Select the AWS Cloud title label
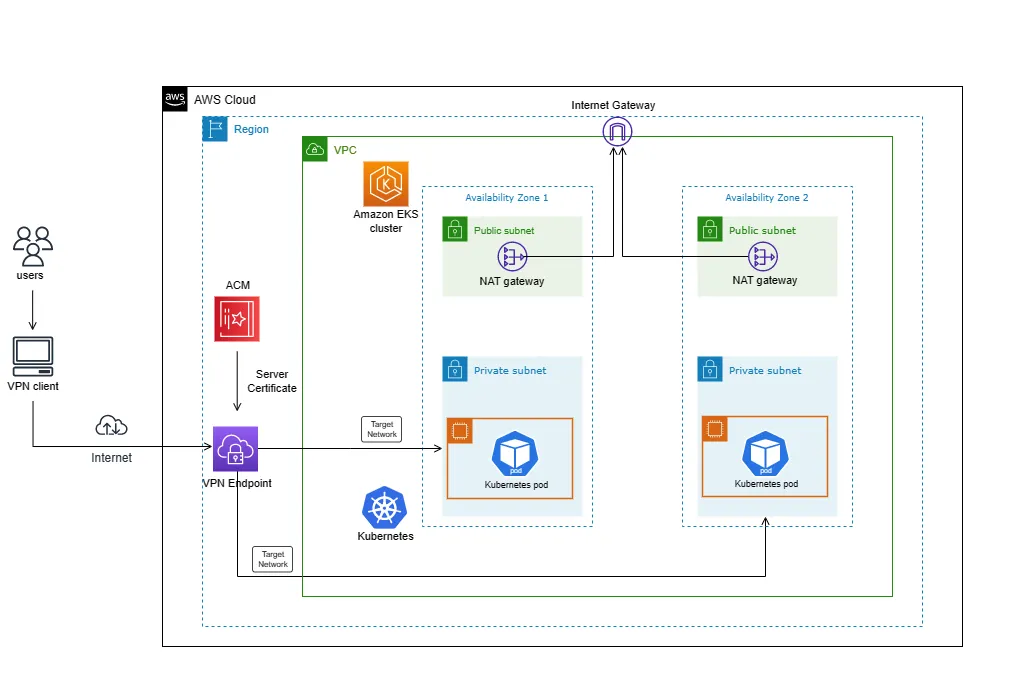This screenshot has width=1034, height=699. 226,100
